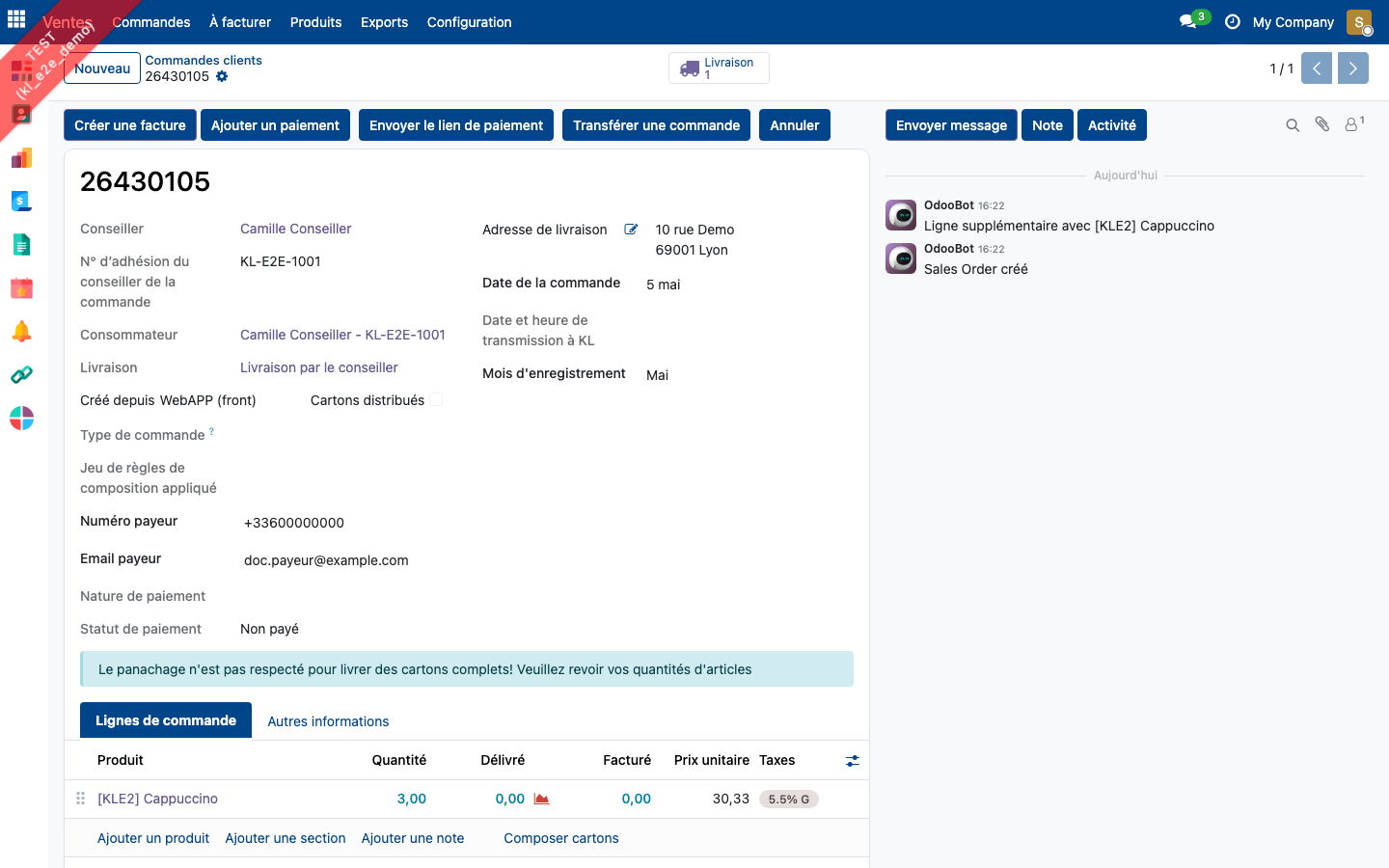Open the À facturer menu
Image resolution: width=1389 pixels, height=868 pixels.
click(240, 22)
